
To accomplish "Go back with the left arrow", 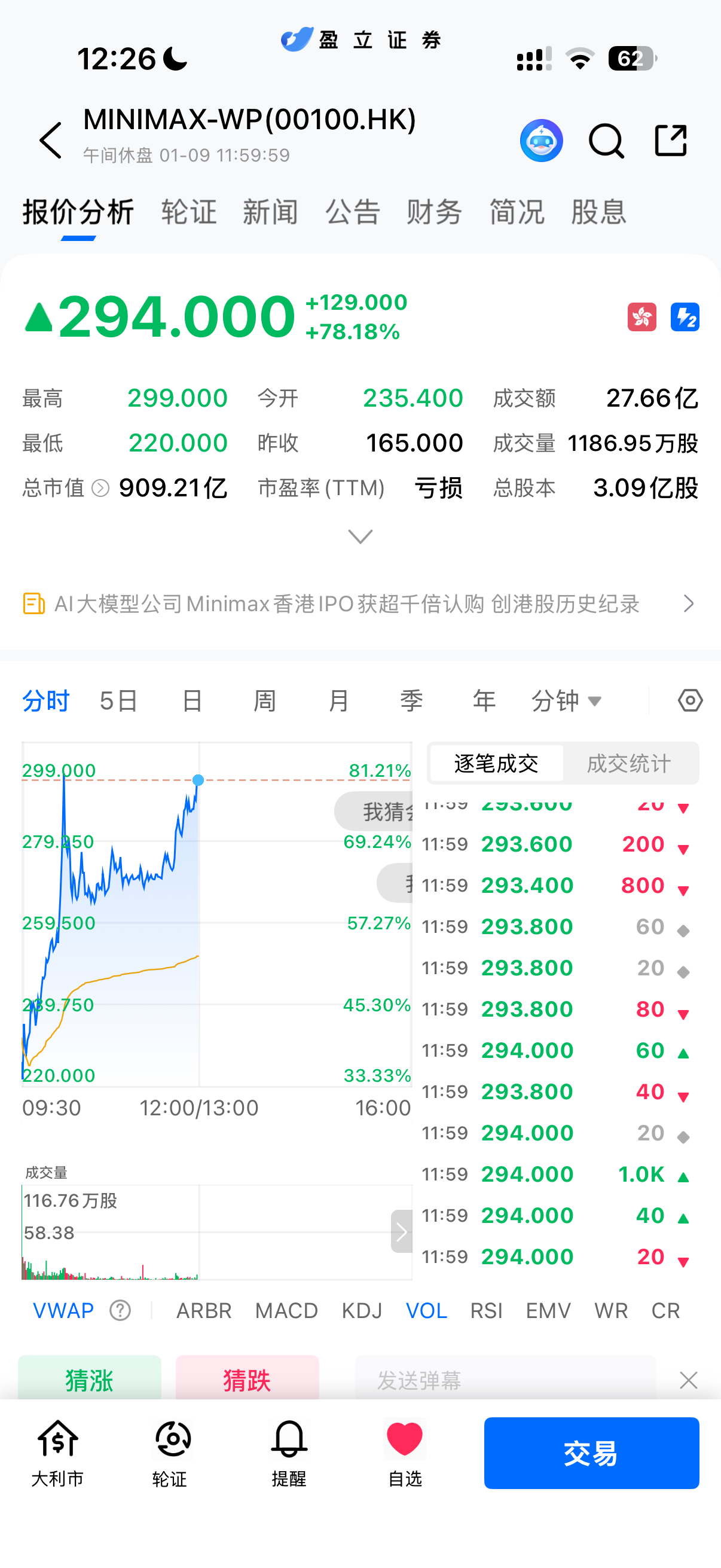I will (51, 140).
